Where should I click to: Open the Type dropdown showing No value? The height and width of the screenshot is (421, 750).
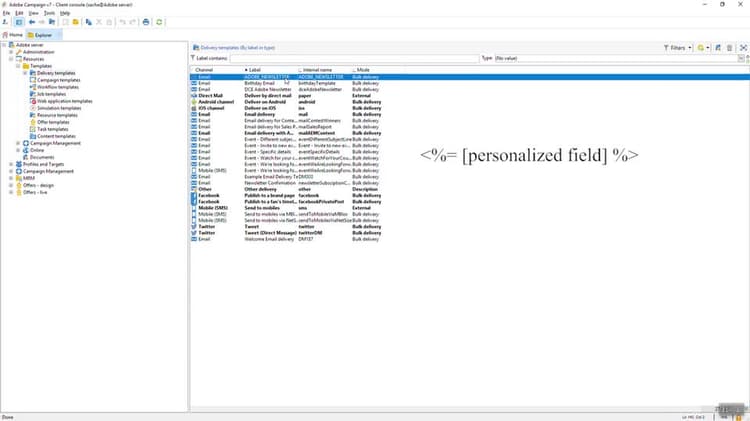(x=741, y=58)
